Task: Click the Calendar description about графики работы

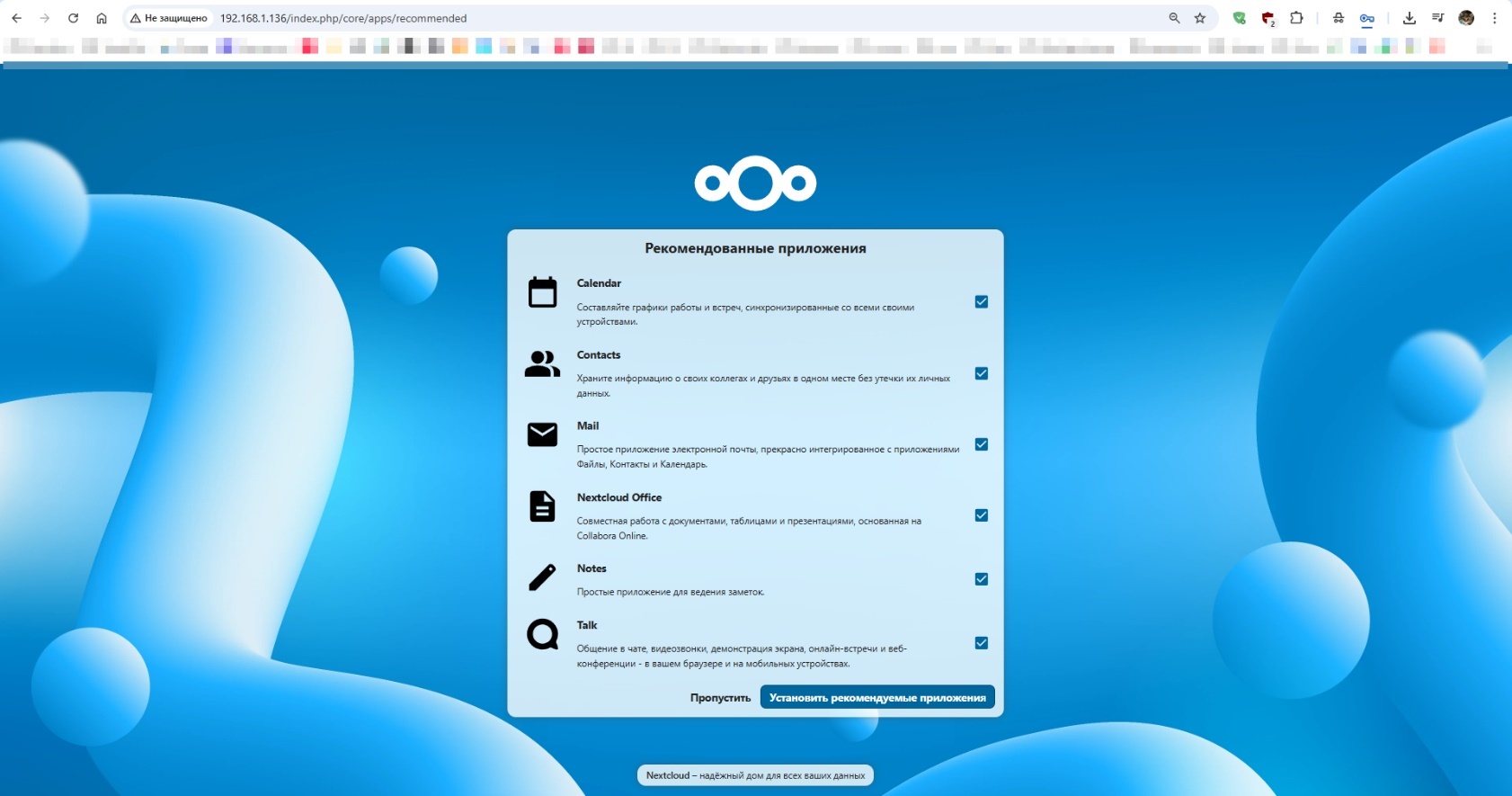Action: click(x=745, y=315)
